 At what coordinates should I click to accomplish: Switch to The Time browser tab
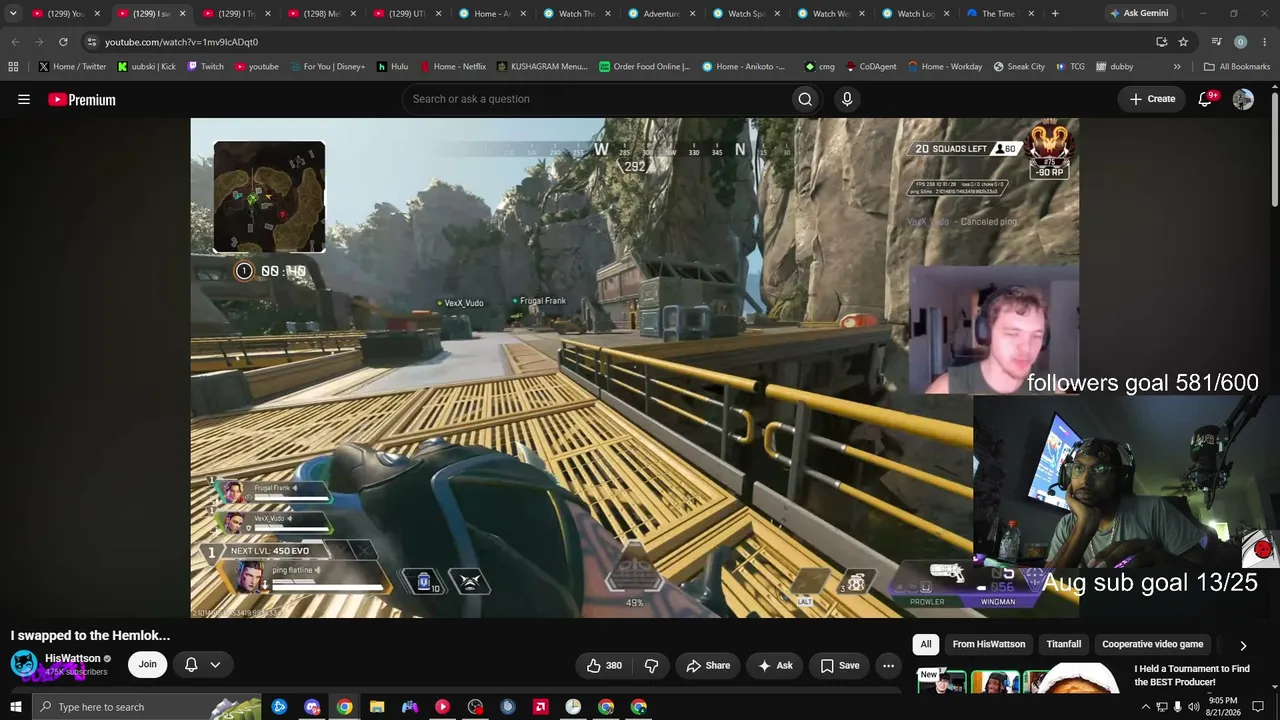click(997, 14)
